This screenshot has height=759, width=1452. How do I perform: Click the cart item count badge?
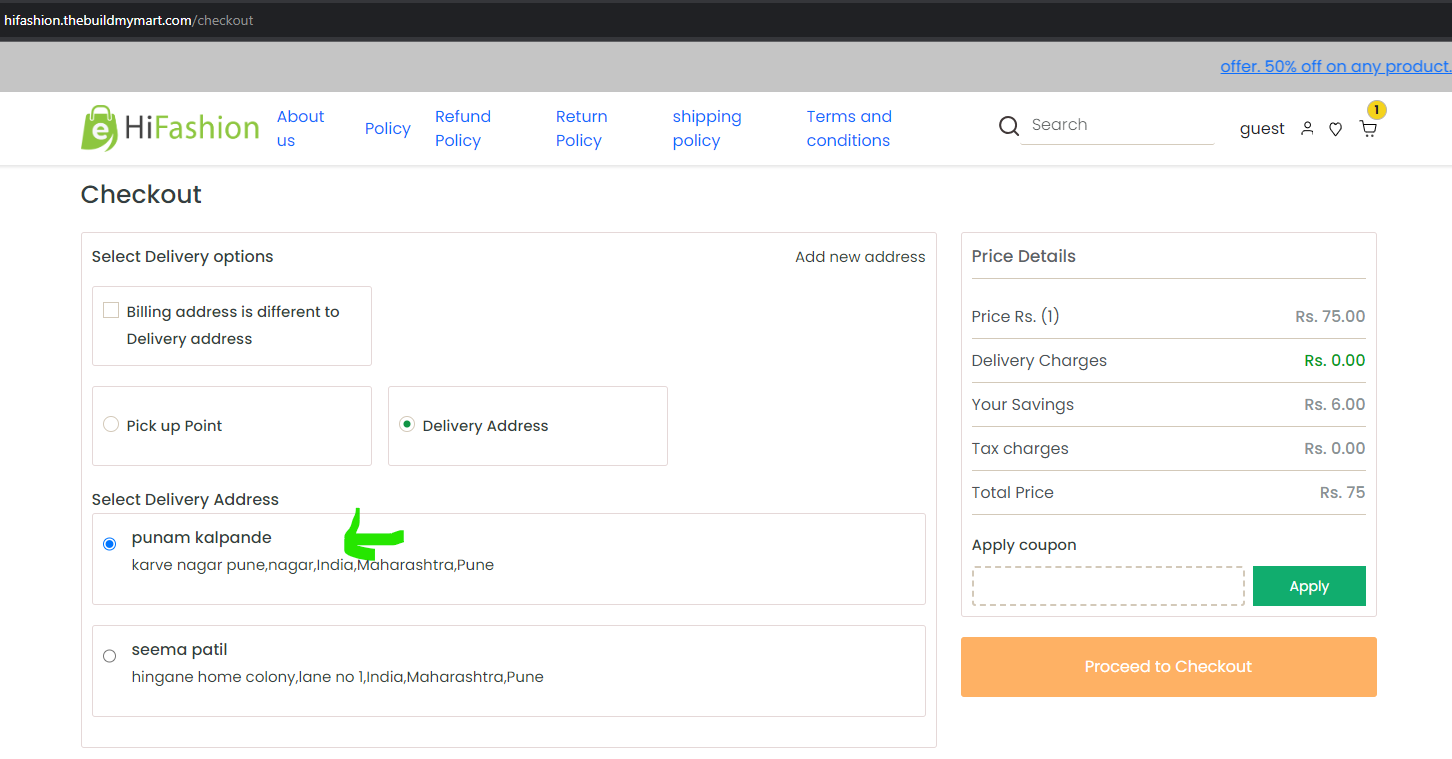1377,110
